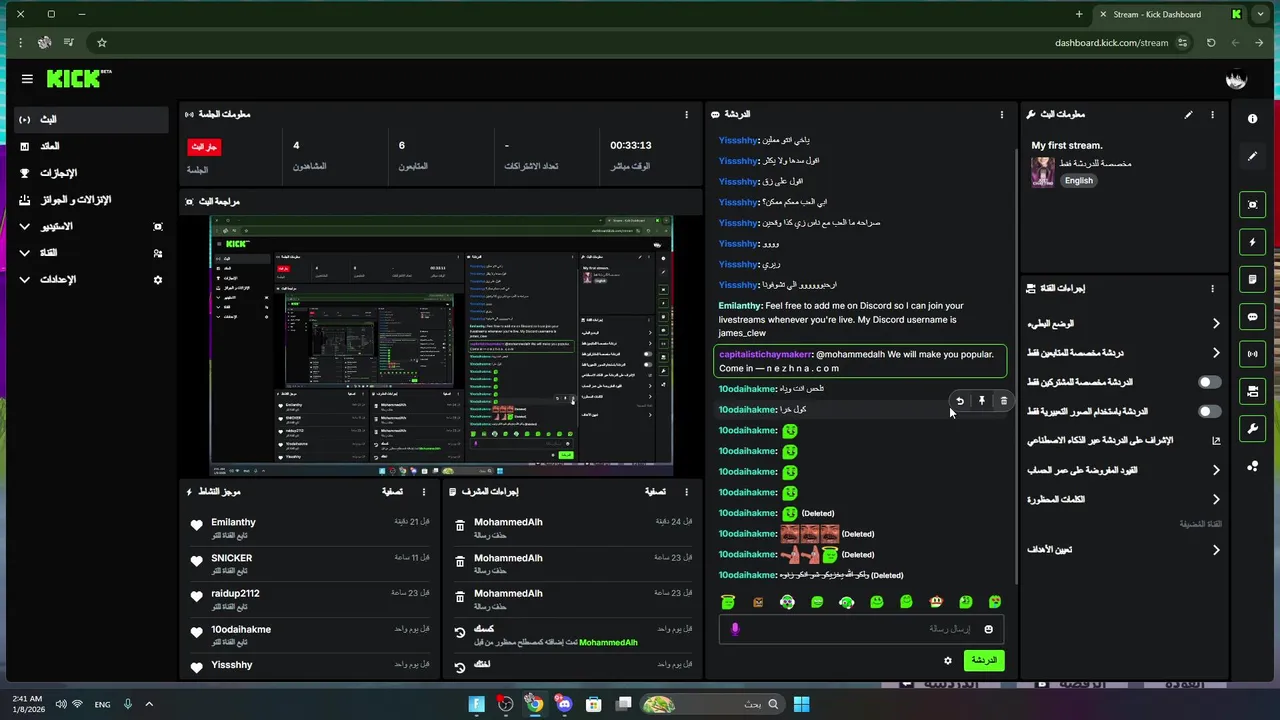
Task: Open الإنزالات و الجوائز sidebar item
Action: tap(92, 200)
